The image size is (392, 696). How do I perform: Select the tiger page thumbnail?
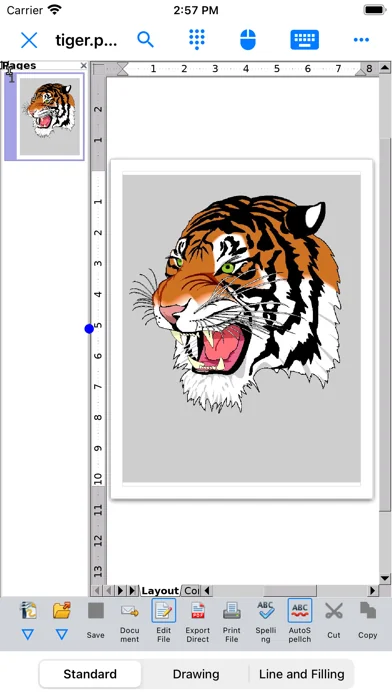[x=50, y=116]
